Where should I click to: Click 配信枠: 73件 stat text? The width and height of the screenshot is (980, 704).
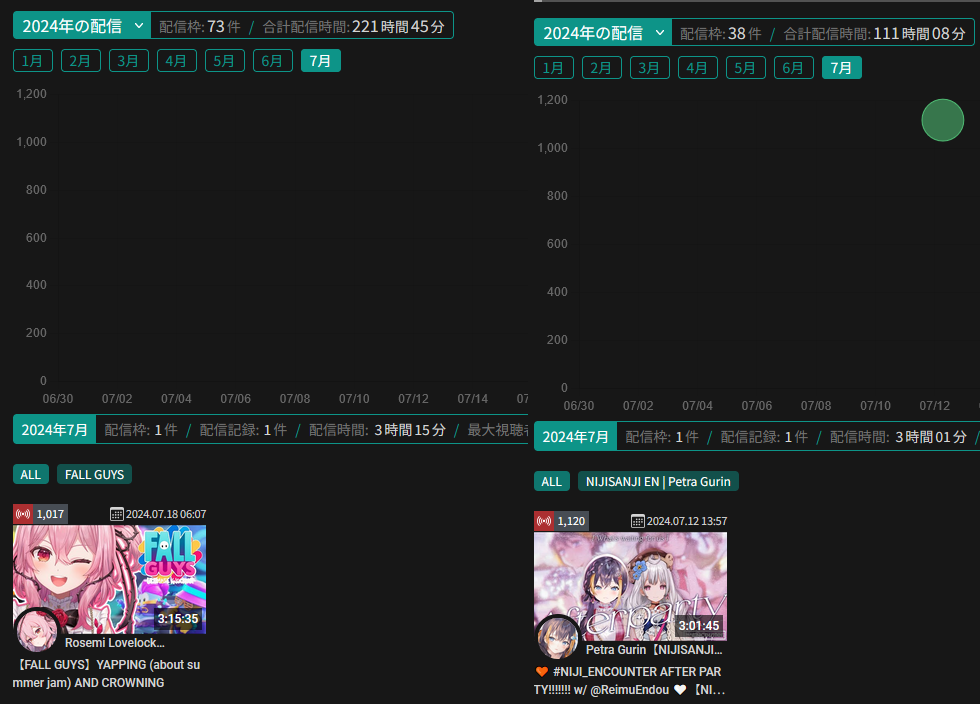(x=199, y=26)
